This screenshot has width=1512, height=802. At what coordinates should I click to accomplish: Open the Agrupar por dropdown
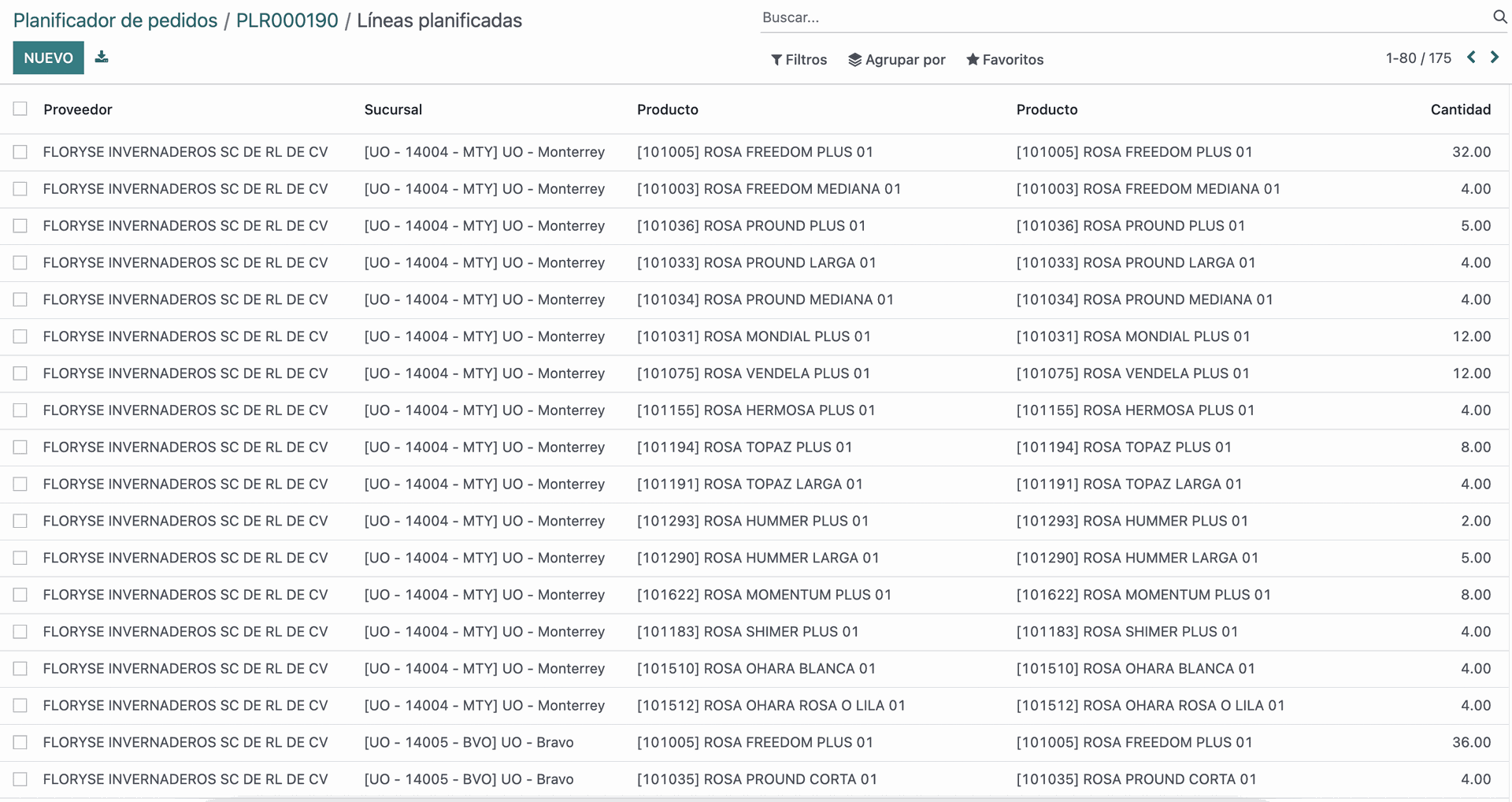(897, 60)
